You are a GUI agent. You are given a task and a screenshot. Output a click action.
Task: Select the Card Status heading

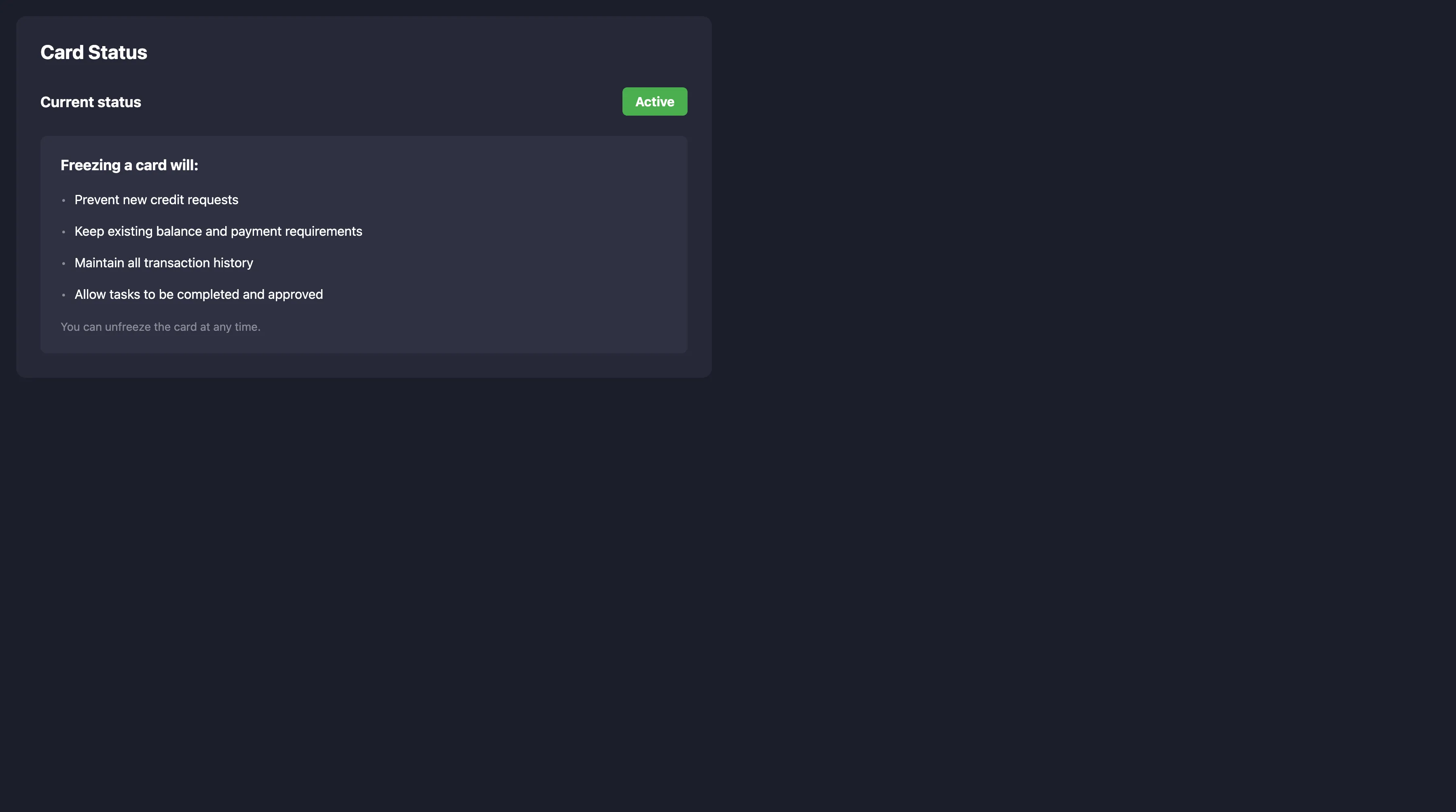pyautogui.click(x=93, y=52)
